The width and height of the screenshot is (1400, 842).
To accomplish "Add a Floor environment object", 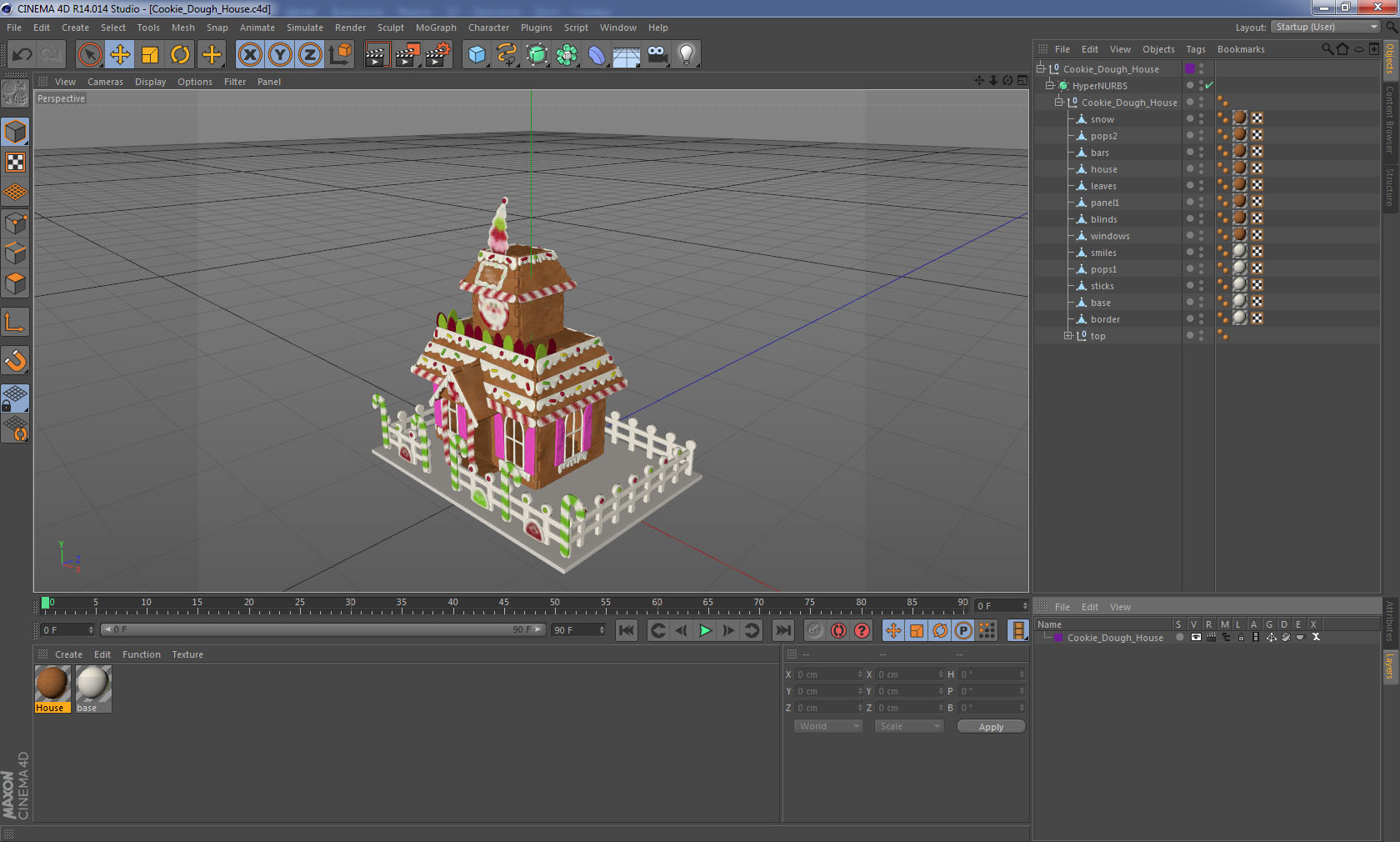I will (x=627, y=55).
